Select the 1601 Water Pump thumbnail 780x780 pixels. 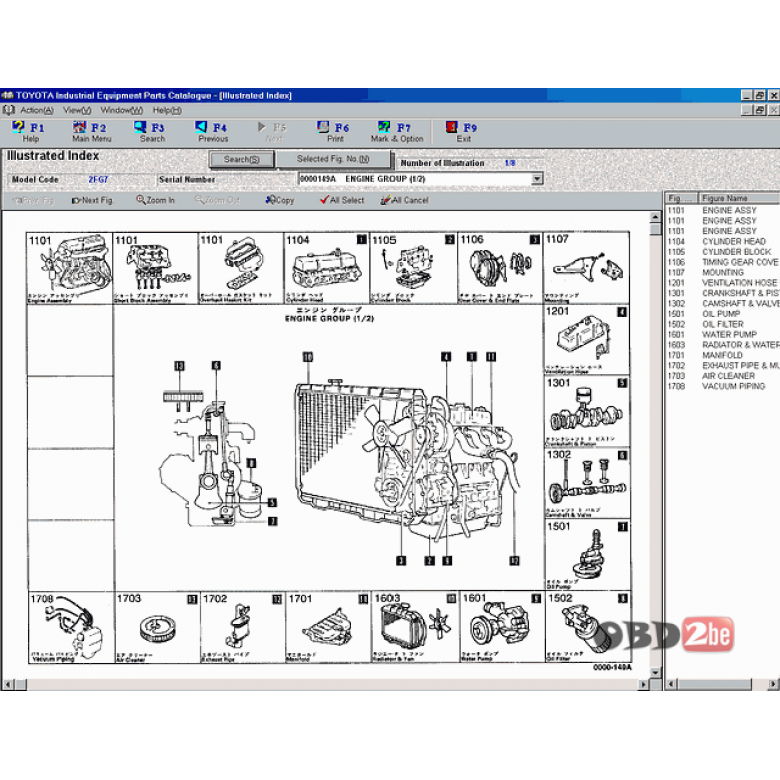pyautogui.click(x=502, y=627)
